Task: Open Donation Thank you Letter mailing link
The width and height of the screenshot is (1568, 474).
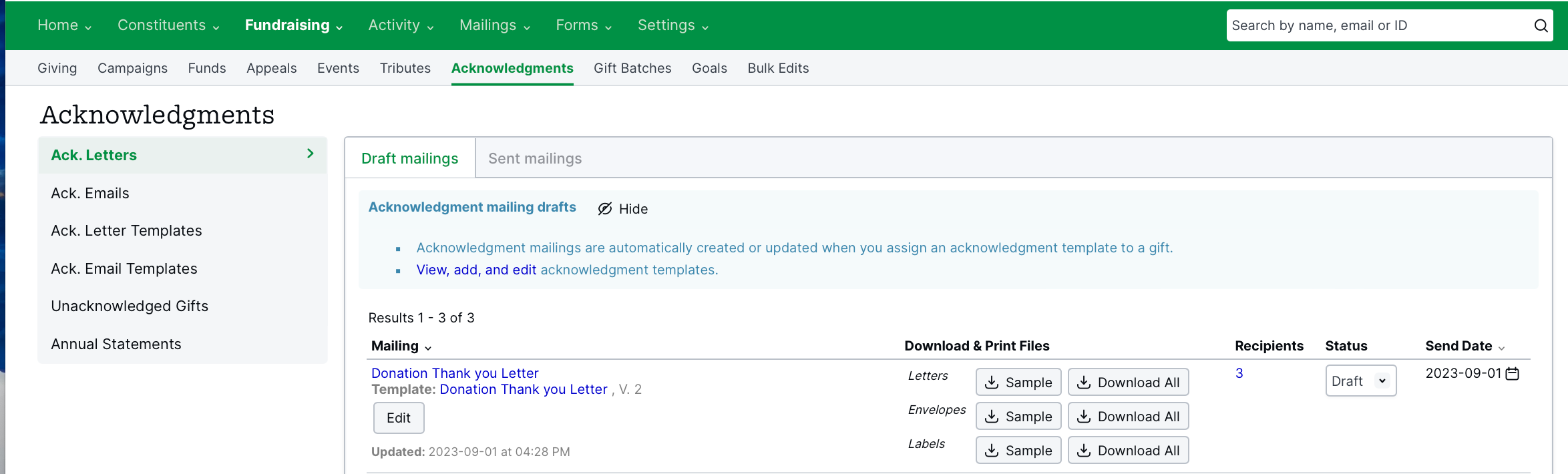Action: click(455, 373)
